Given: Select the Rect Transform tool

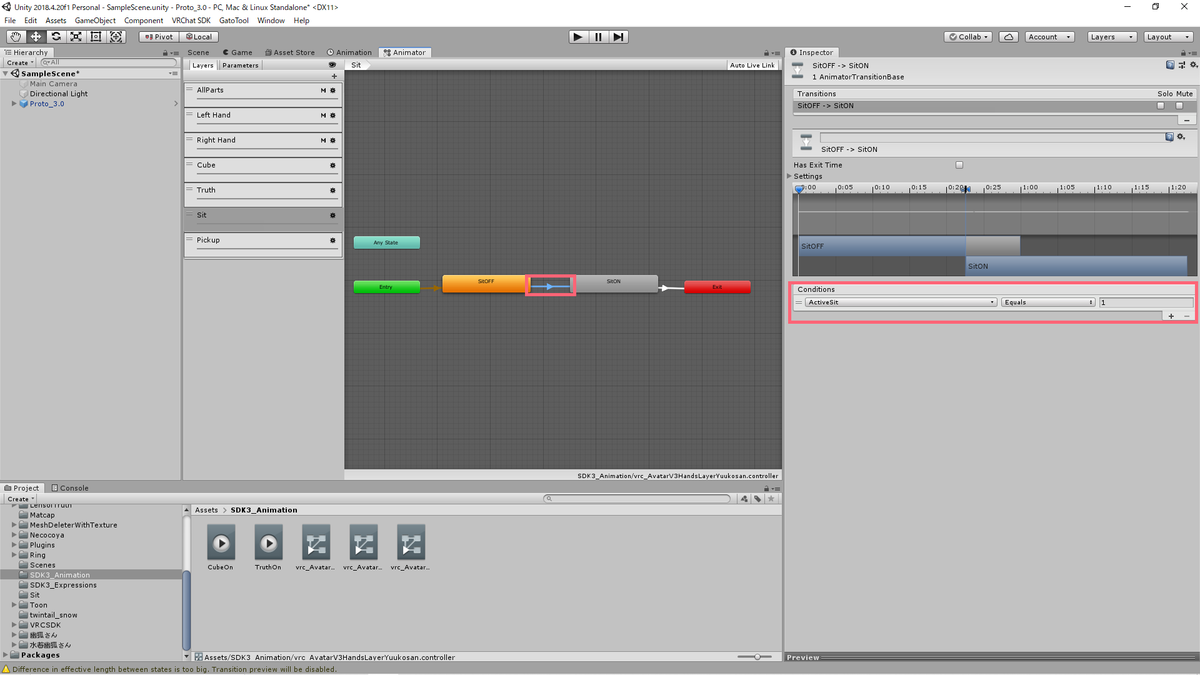Looking at the screenshot, I should (95, 36).
